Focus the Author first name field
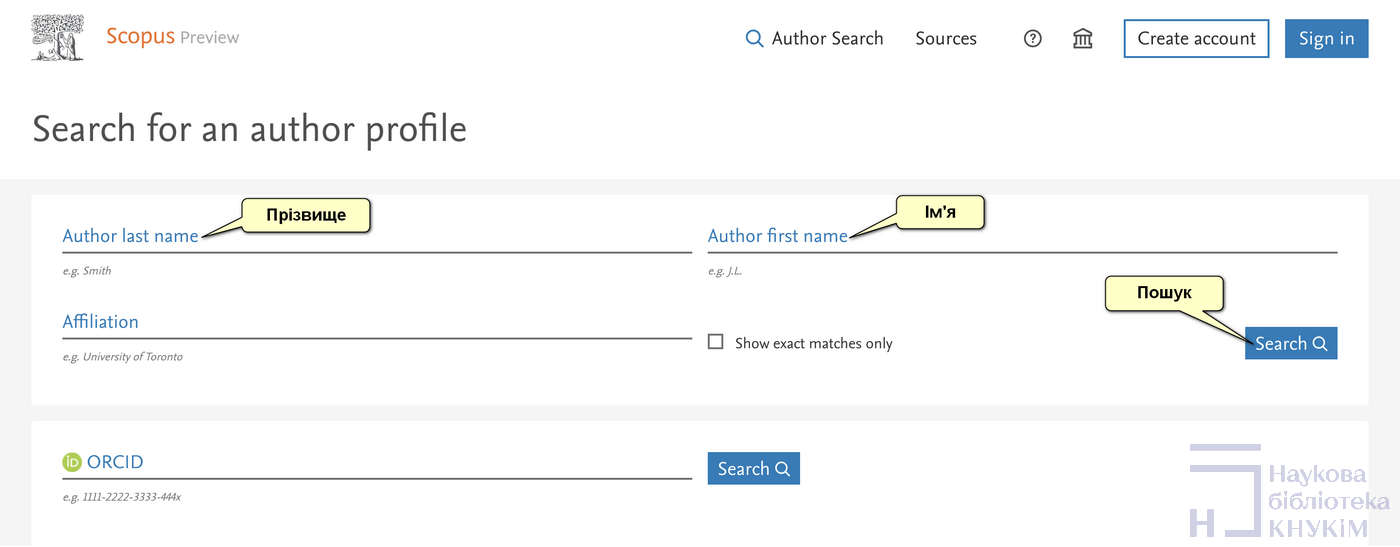Screen dimensions: 1400x547 coord(1021,237)
